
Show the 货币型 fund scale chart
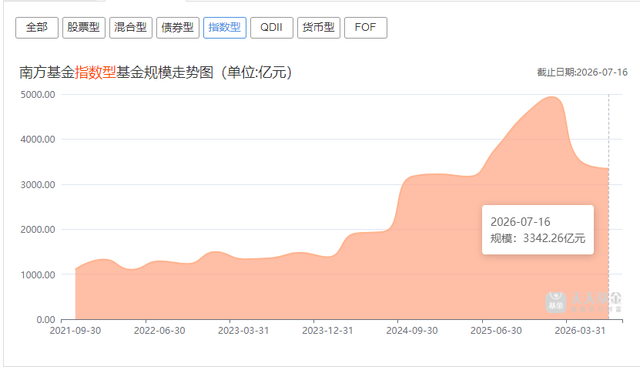(x=318, y=28)
